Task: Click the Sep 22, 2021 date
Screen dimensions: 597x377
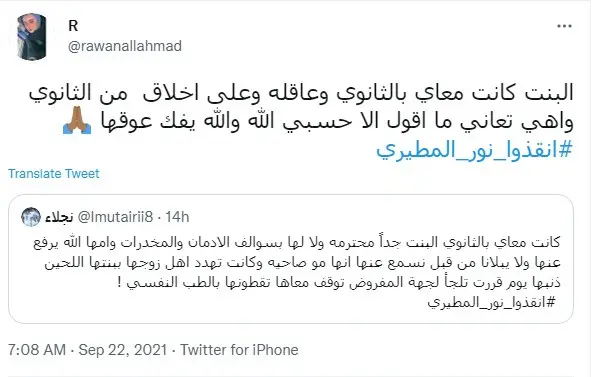Action: [x=123, y=350]
